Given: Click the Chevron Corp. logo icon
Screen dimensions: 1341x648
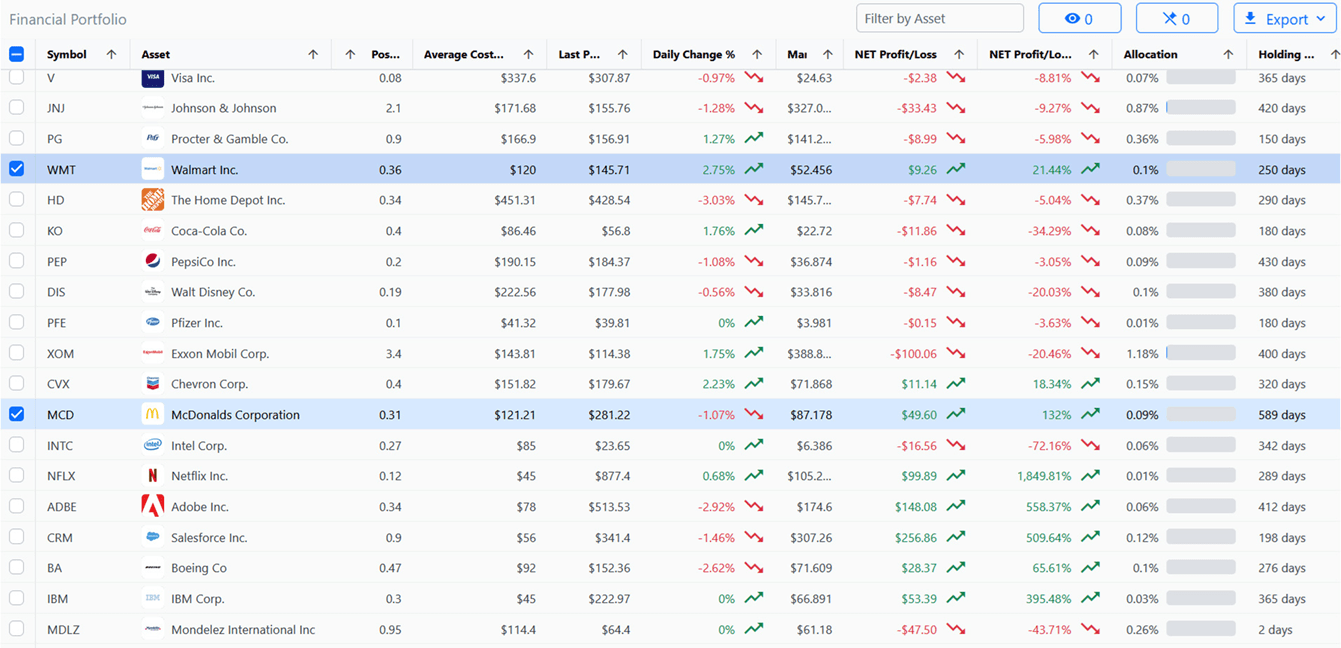Looking at the screenshot, I should pos(152,384).
